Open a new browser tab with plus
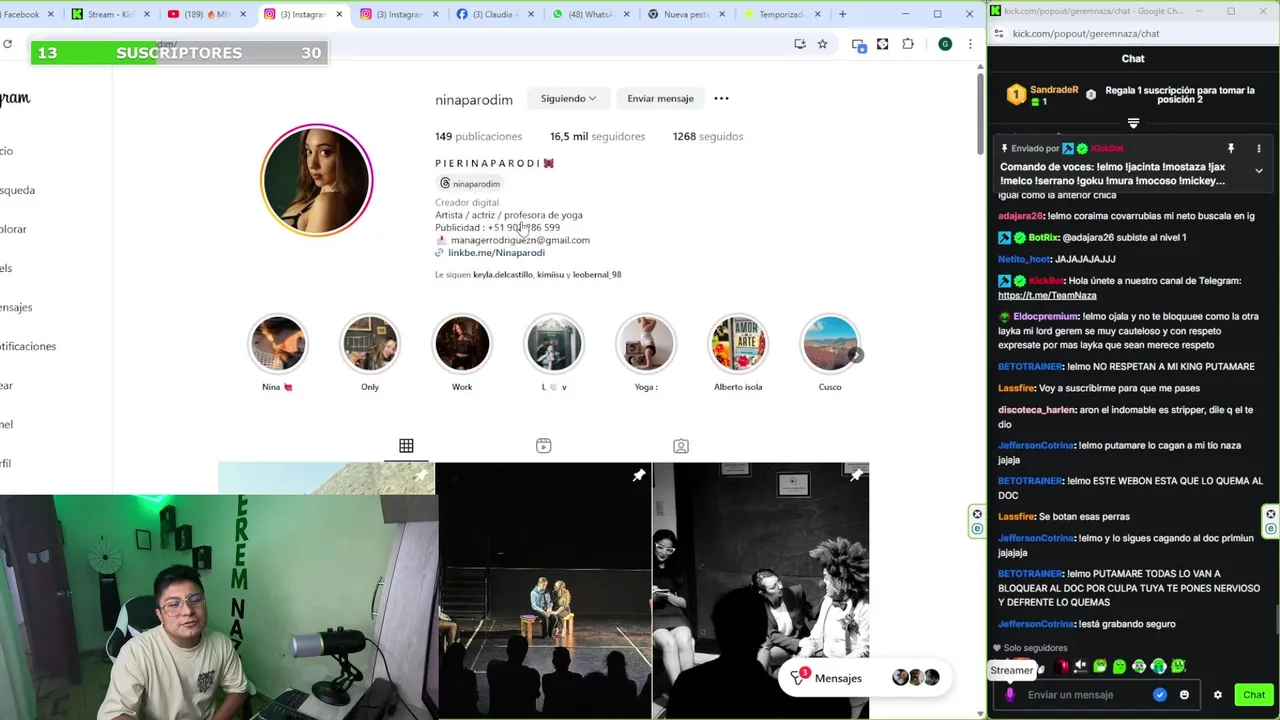 click(842, 14)
